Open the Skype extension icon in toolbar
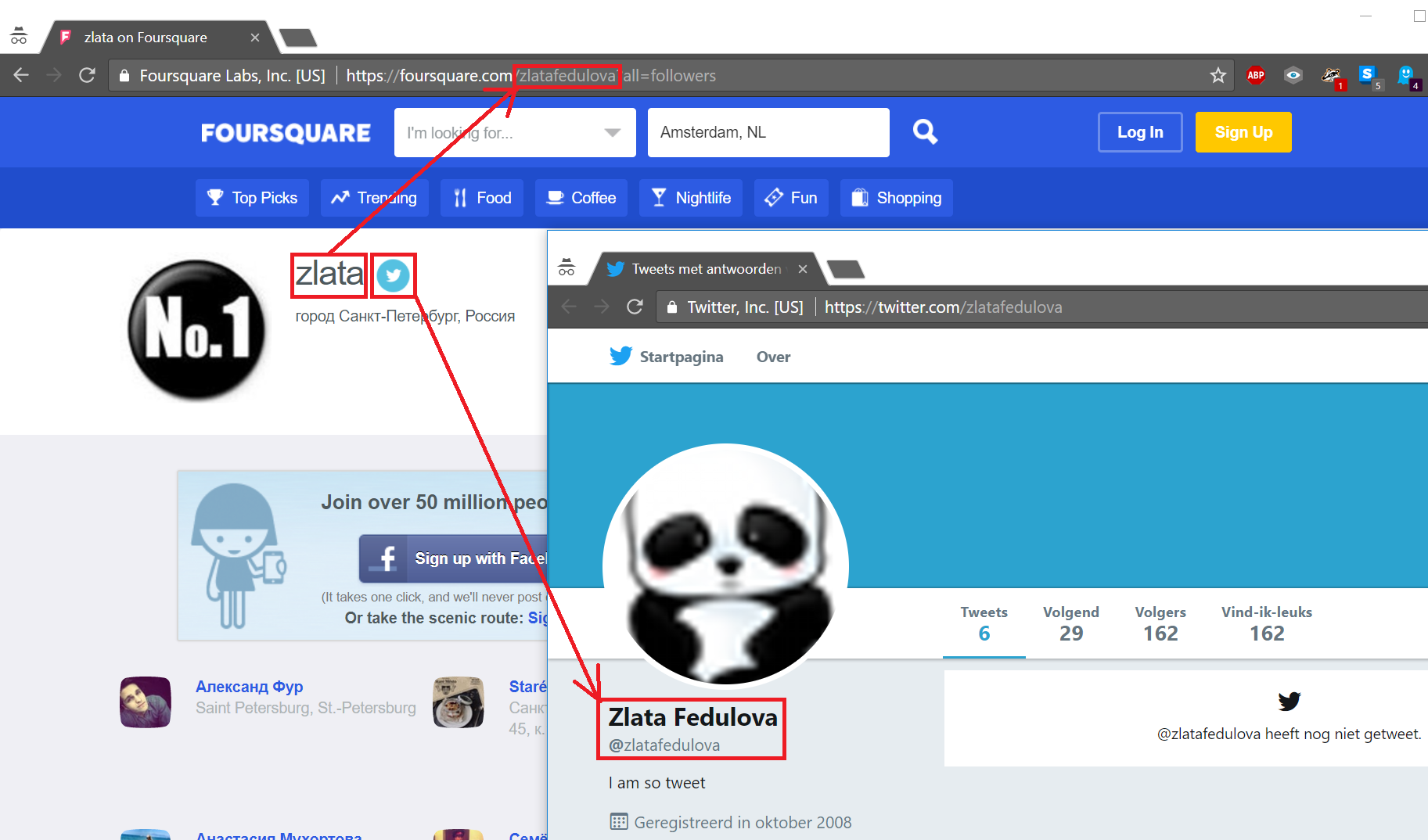Screen dimensions: 1428x840 (x=1367, y=76)
